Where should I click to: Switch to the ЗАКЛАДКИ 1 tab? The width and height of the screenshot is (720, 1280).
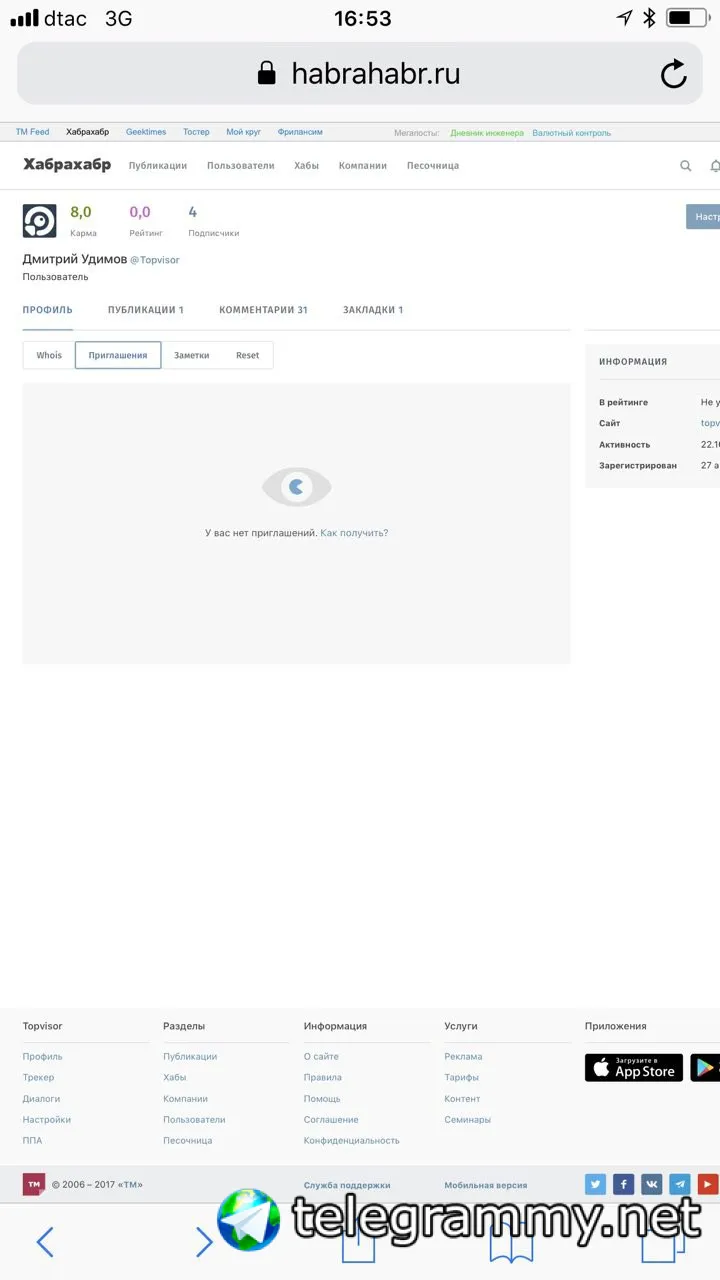point(373,310)
